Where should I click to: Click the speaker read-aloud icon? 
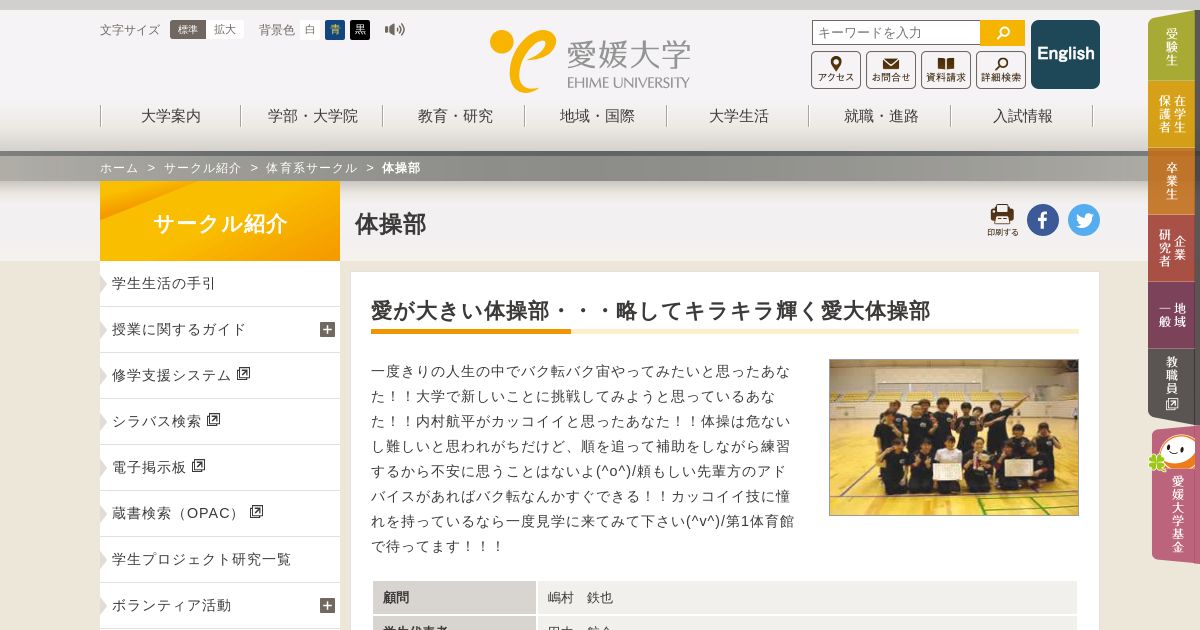tap(395, 30)
